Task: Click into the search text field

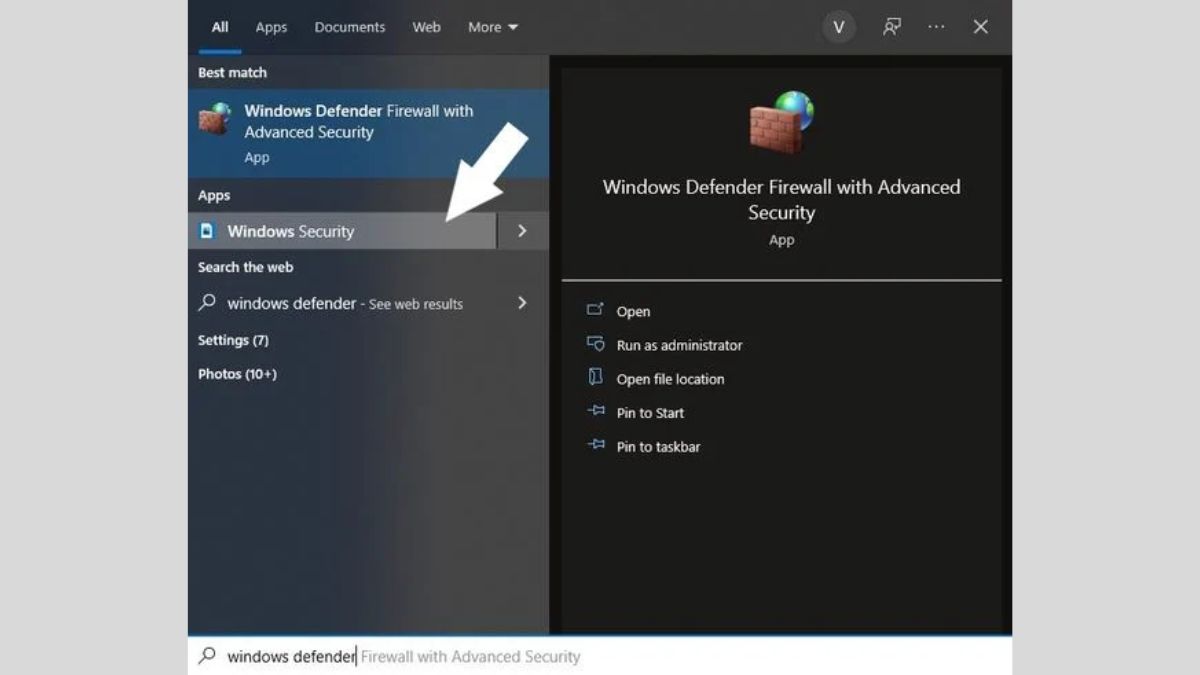Action: [x=600, y=656]
